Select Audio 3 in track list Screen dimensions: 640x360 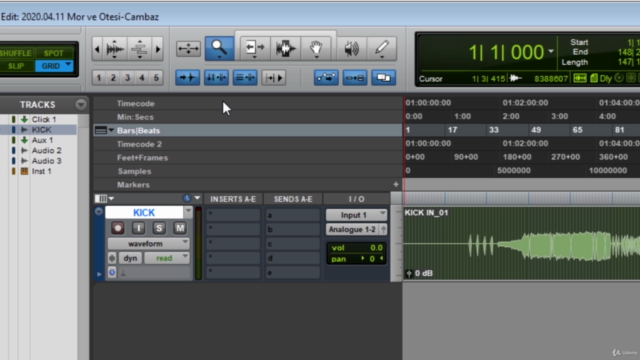[x=47, y=161]
